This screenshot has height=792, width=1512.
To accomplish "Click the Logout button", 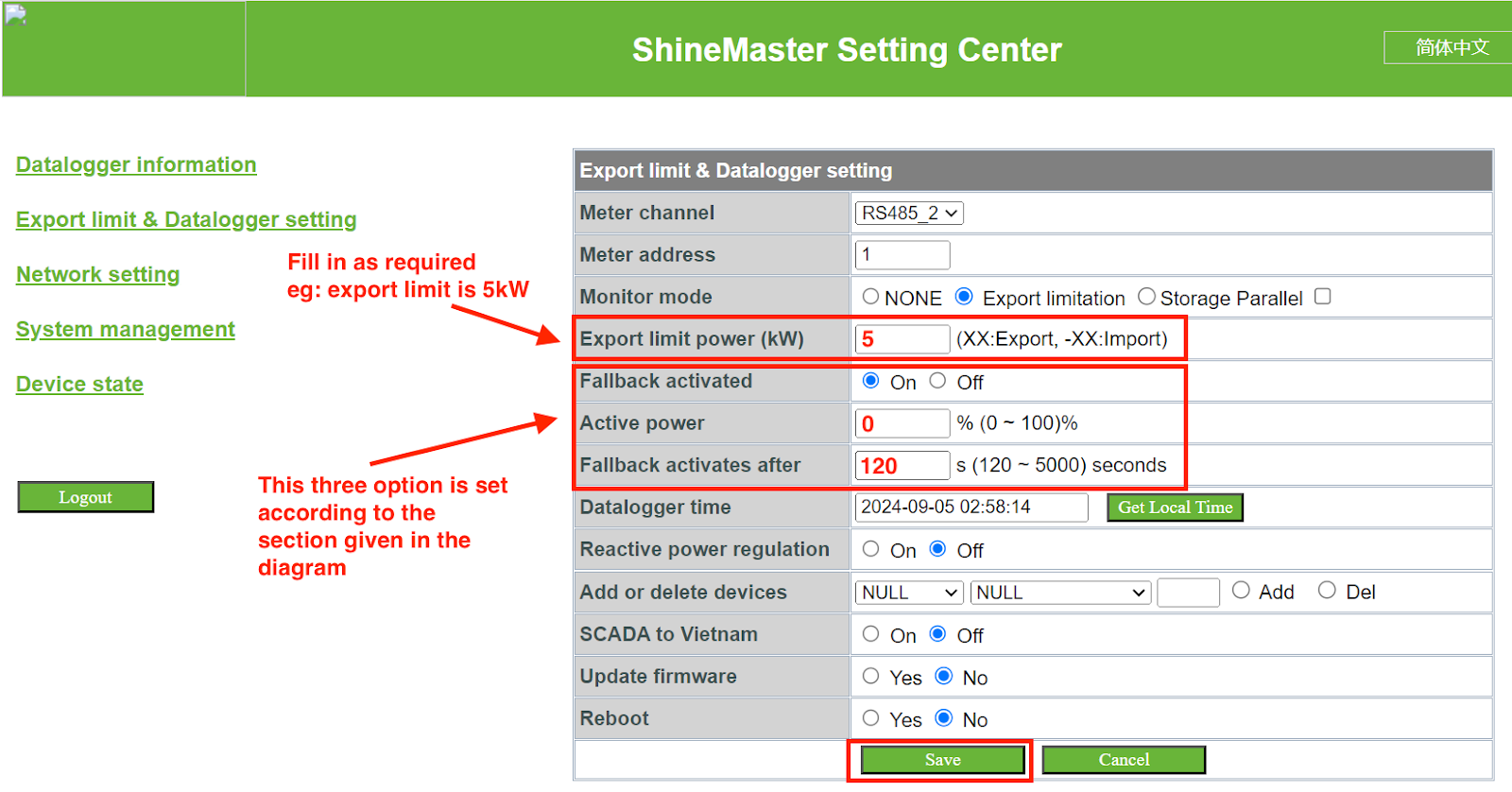I will [85, 497].
